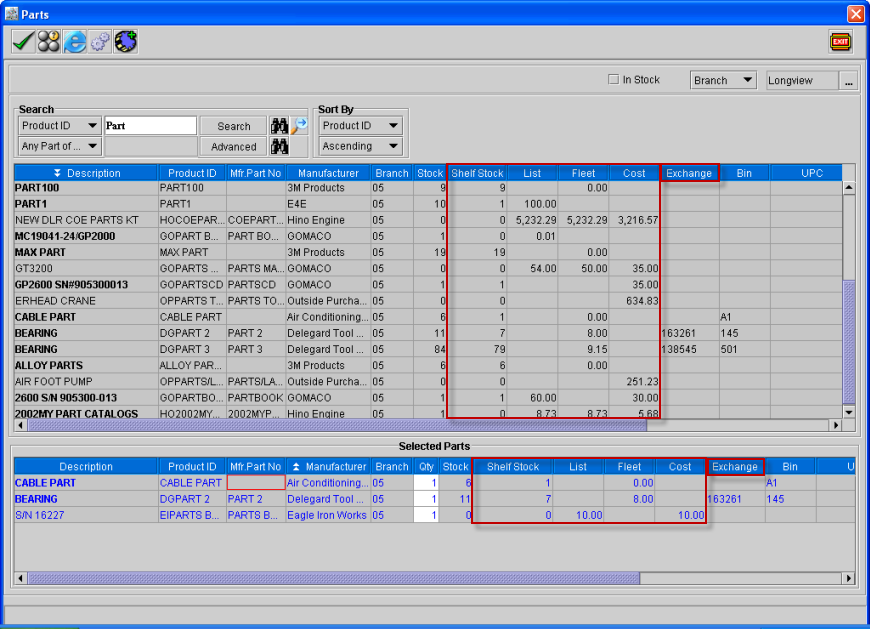This screenshot has width=870, height=629.
Task: Click the four-circles help toolbar icon
Action: pos(49,42)
